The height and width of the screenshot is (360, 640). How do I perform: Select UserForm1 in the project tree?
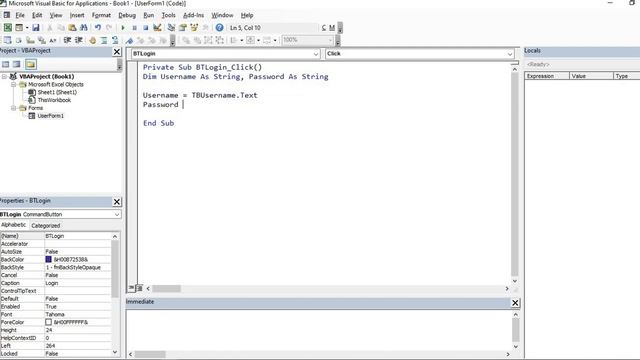(x=51, y=116)
